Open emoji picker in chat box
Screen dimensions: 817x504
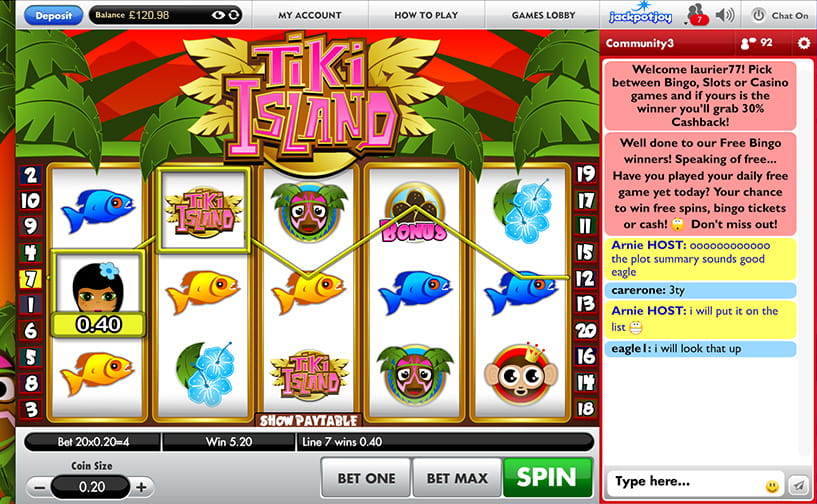tap(772, 486)
